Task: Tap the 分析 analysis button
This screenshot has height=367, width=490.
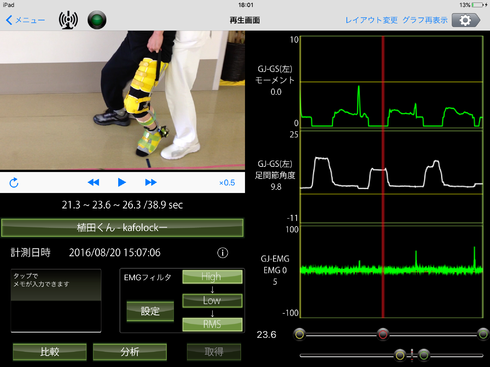Action: click(130, 352)
